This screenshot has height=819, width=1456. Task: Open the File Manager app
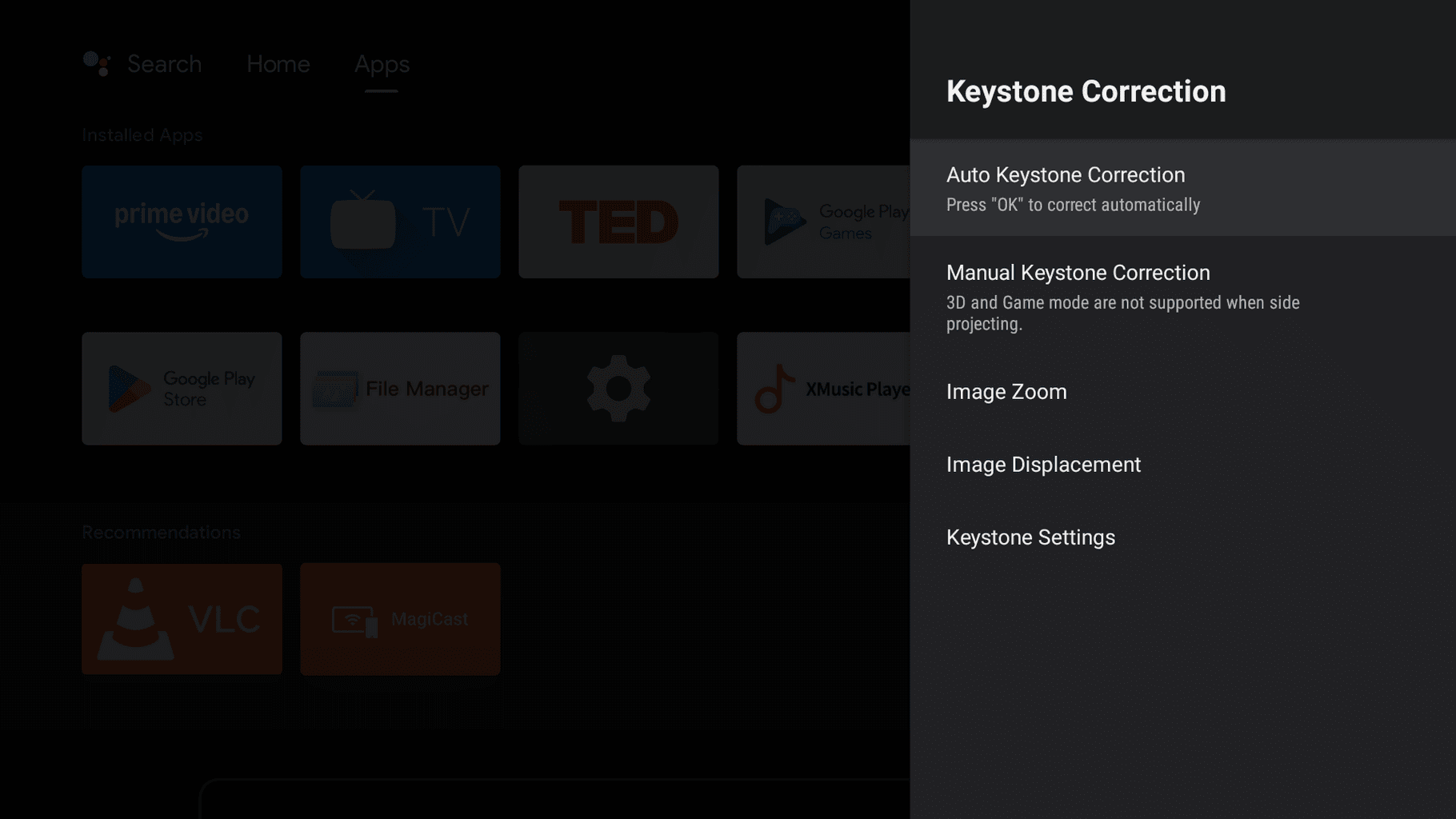[x=400, y=389]
